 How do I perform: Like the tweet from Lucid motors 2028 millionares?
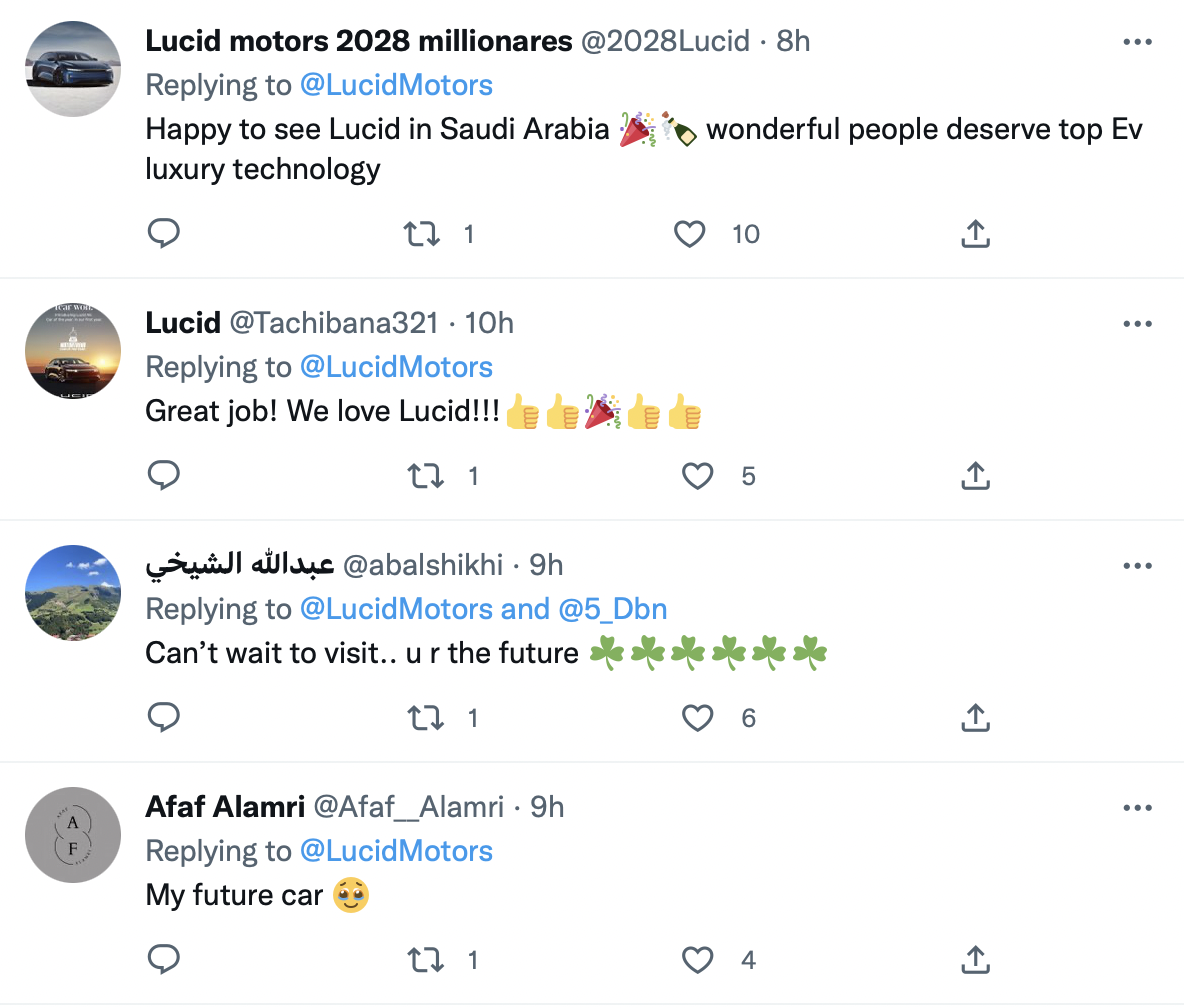point(689,233)
